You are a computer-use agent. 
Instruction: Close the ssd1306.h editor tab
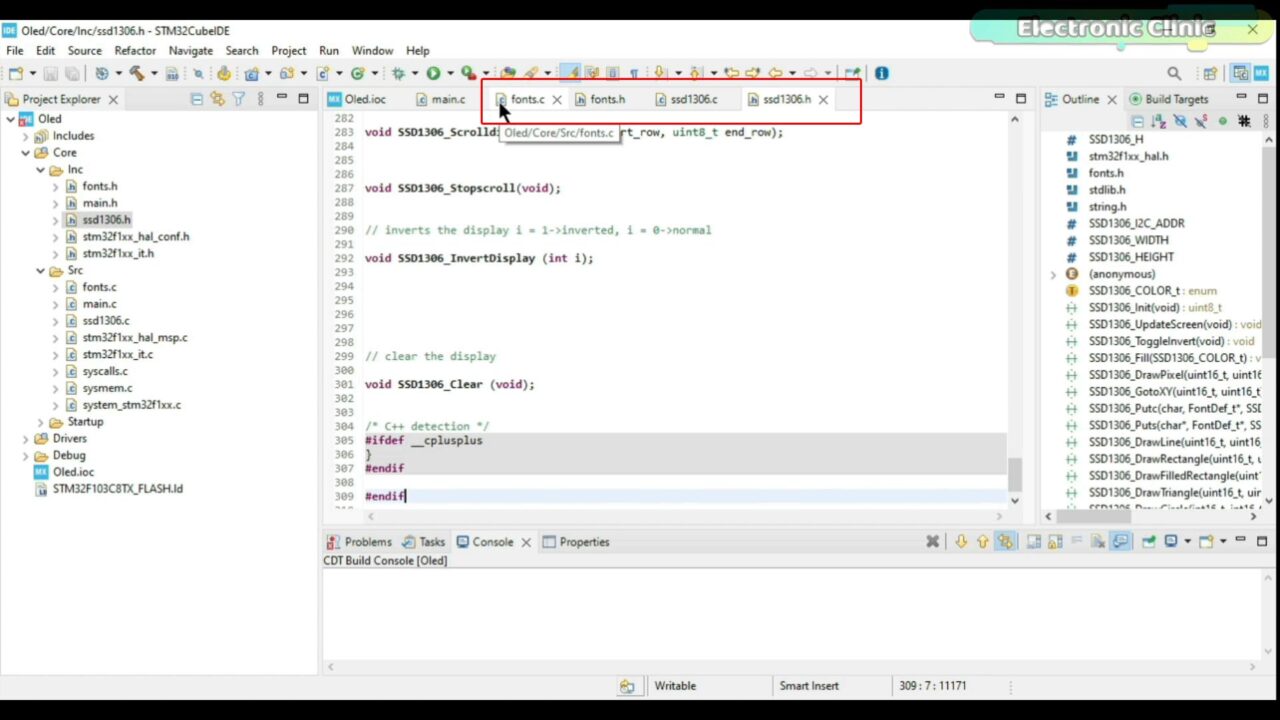point(823,100)
